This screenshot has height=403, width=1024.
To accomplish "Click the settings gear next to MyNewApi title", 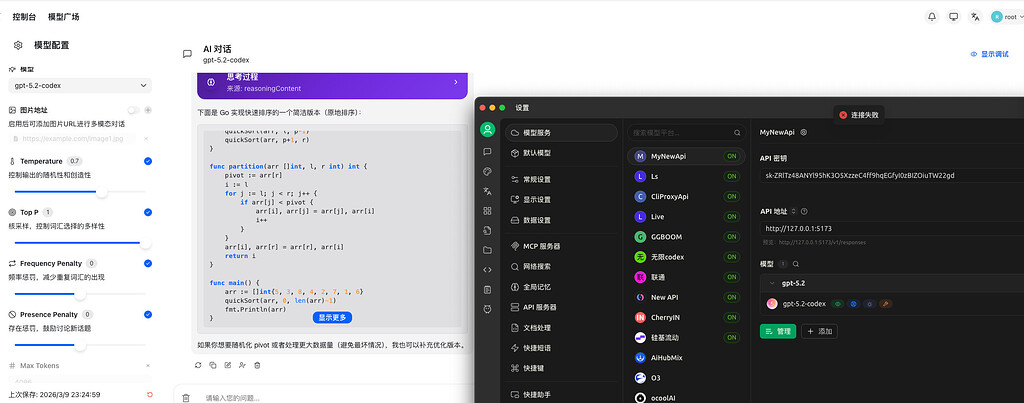I will [804, 132].
